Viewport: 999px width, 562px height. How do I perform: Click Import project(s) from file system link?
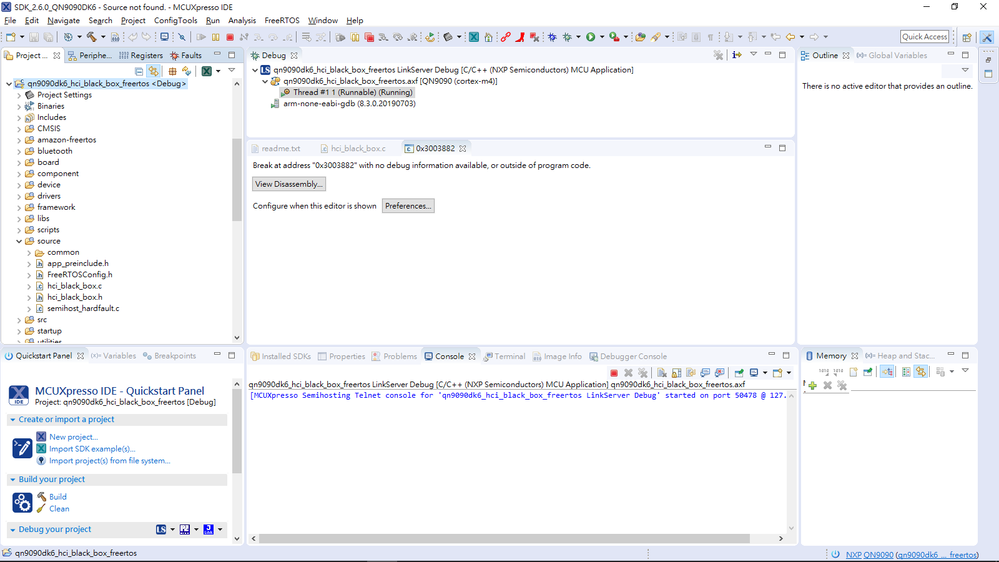[x=110, y=461]
